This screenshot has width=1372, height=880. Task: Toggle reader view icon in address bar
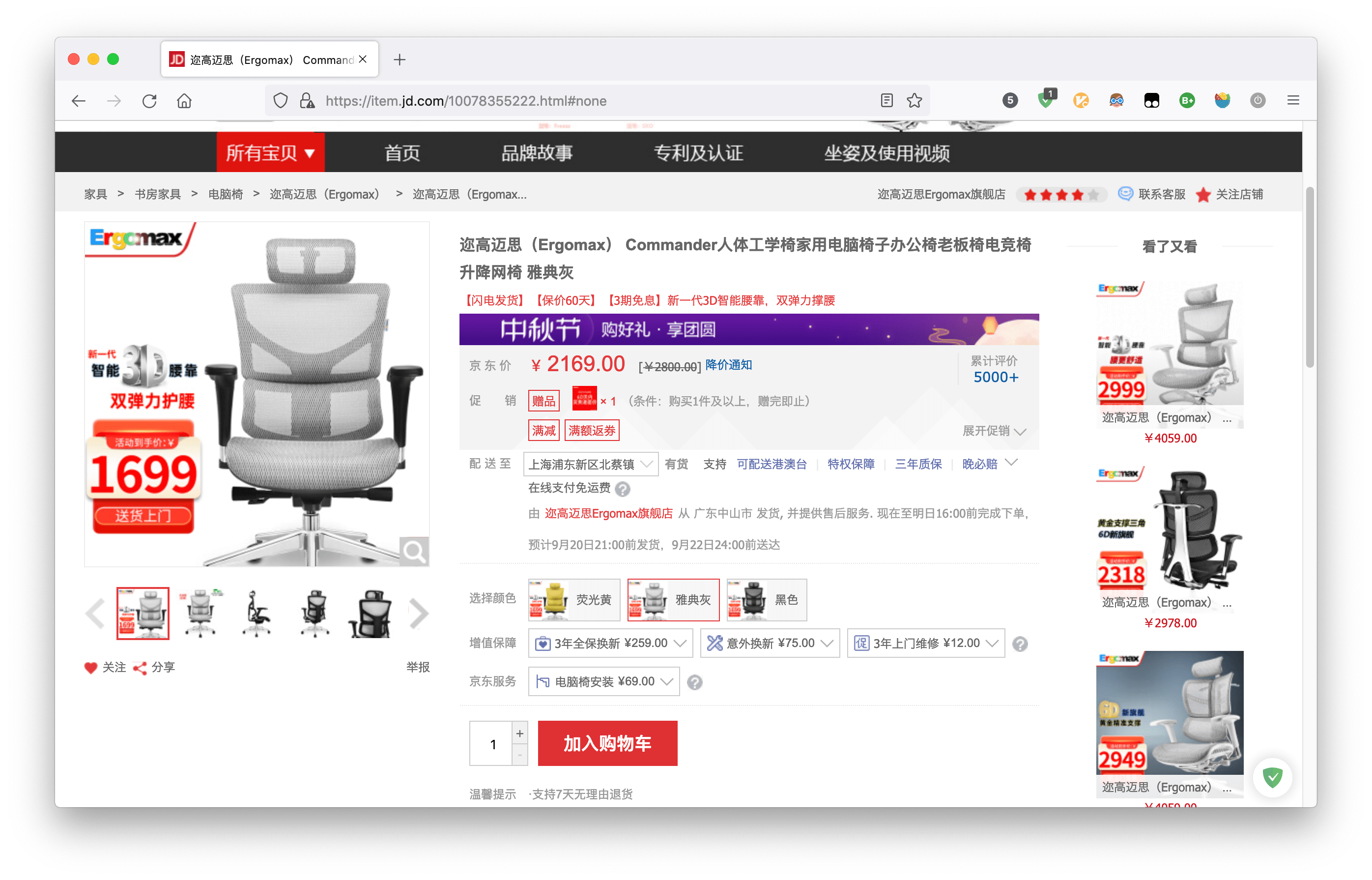point(886,101)
